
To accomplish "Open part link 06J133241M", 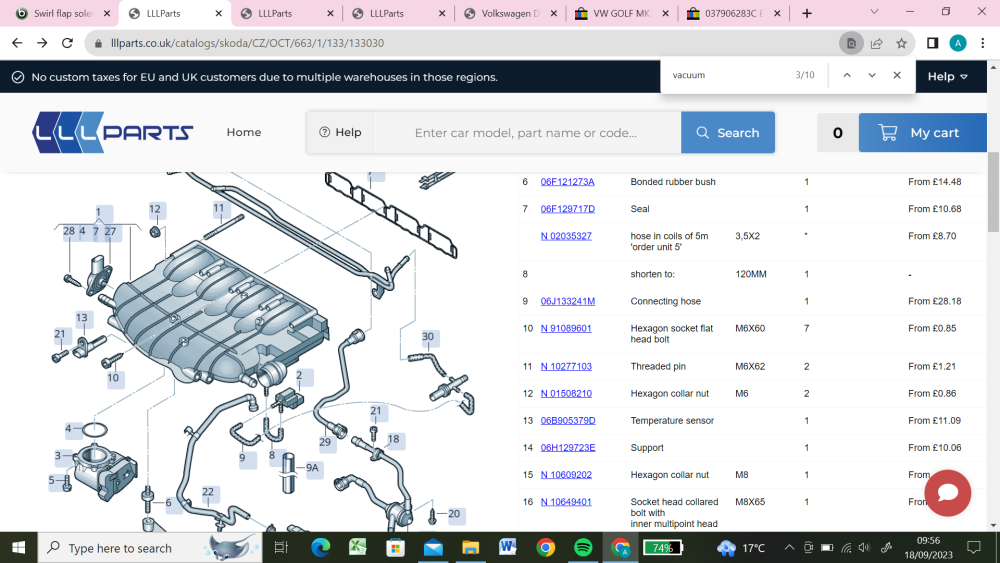I will (x=568, y=302).
